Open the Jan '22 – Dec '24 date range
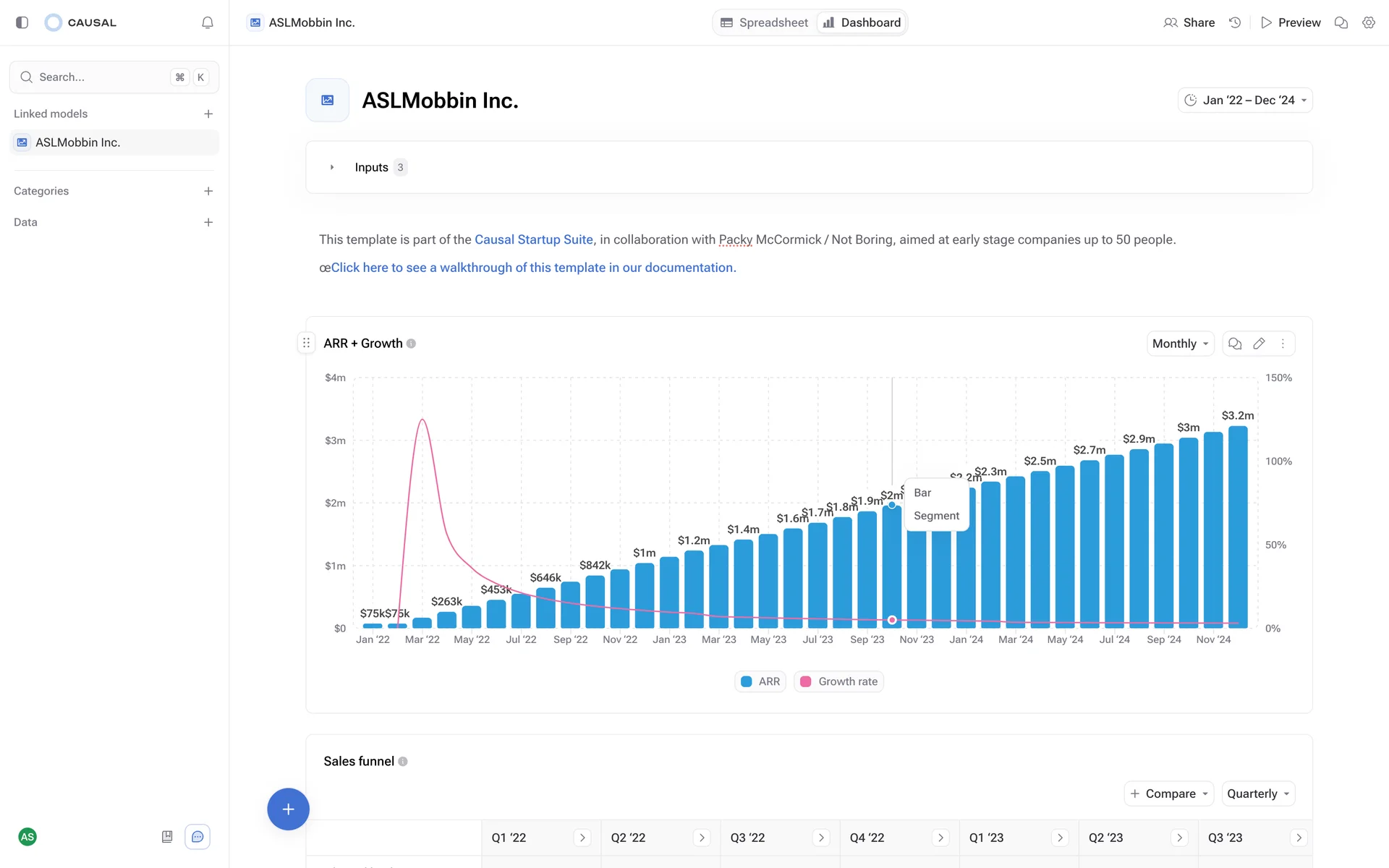The height and width of the screenshot is (868, 1389). [1246, 101]
